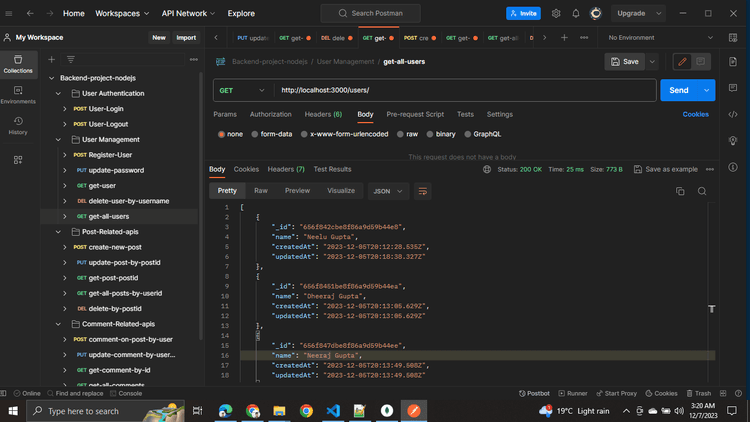
Task: Open the notifications bell
Action: [x=576, y=13]
